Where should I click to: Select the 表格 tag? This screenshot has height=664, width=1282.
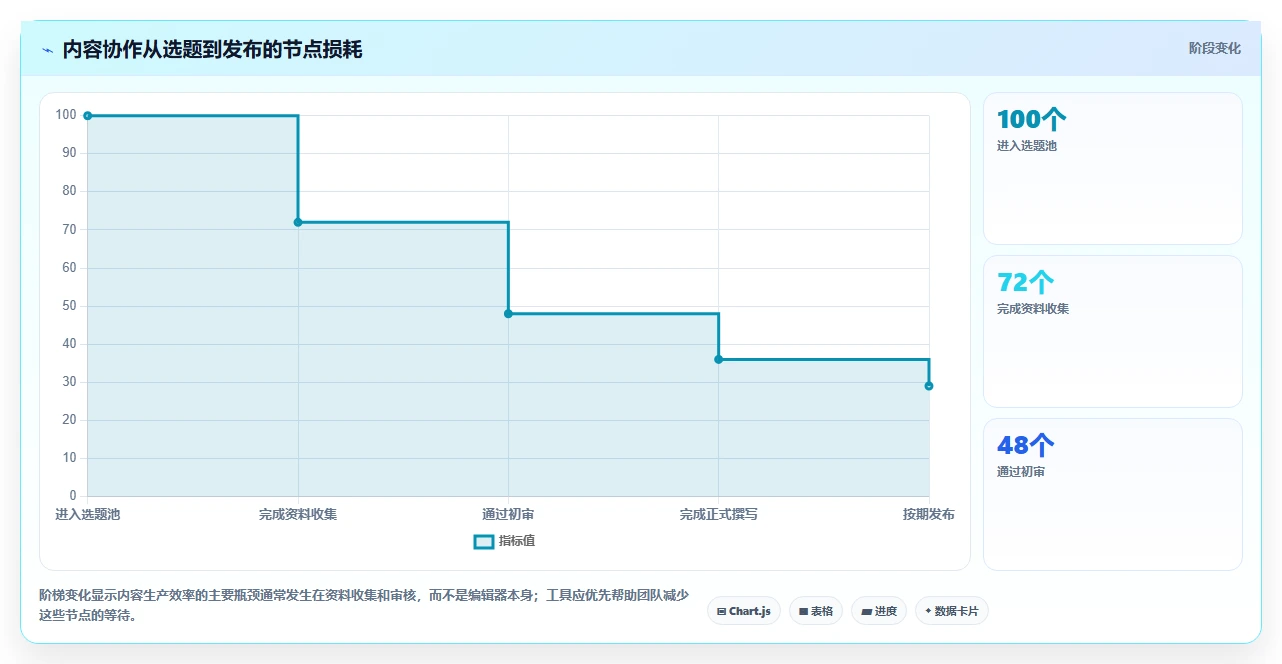coord(816,611)
